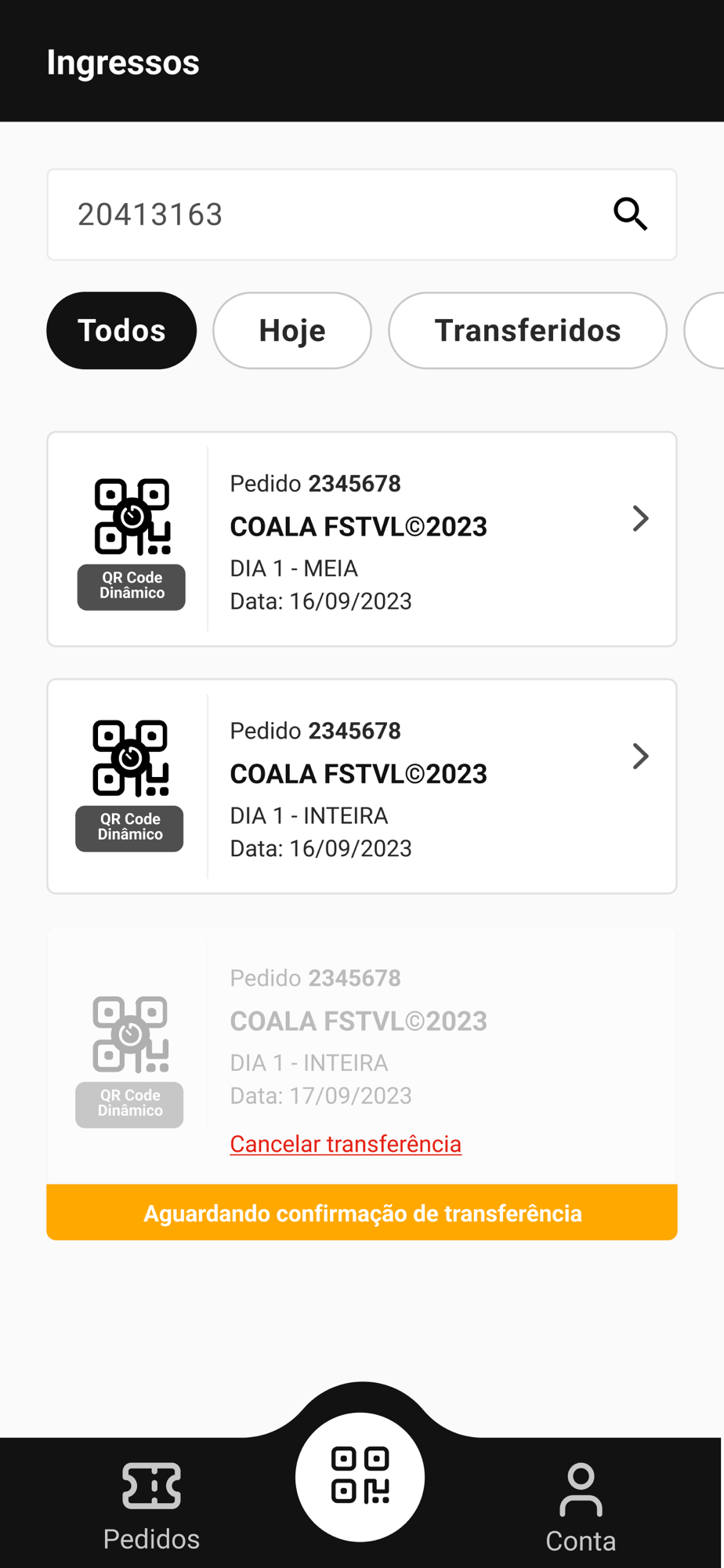Focus the search field containing 20413163

point(329,214)
